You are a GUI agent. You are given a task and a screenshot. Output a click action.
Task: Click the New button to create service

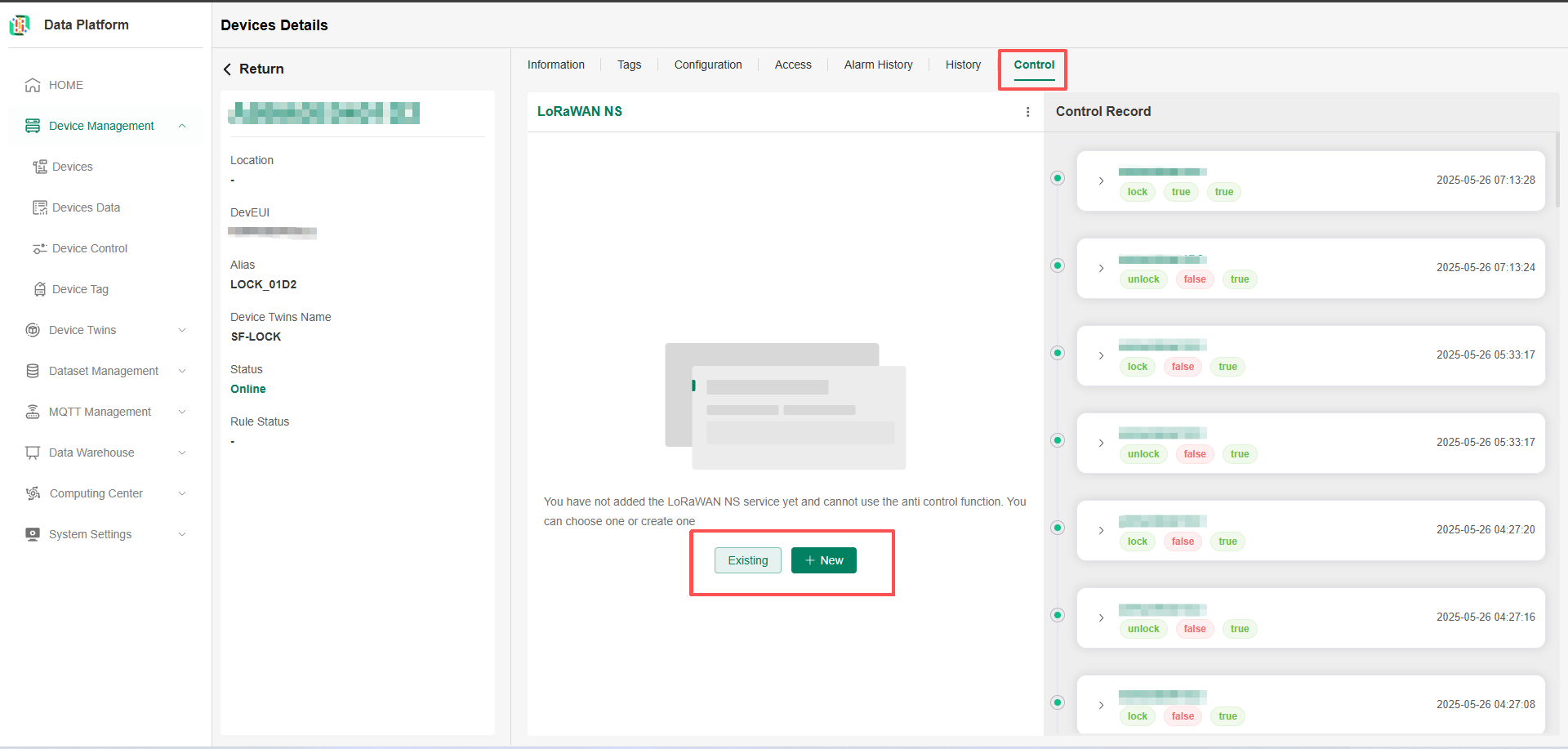823,560
